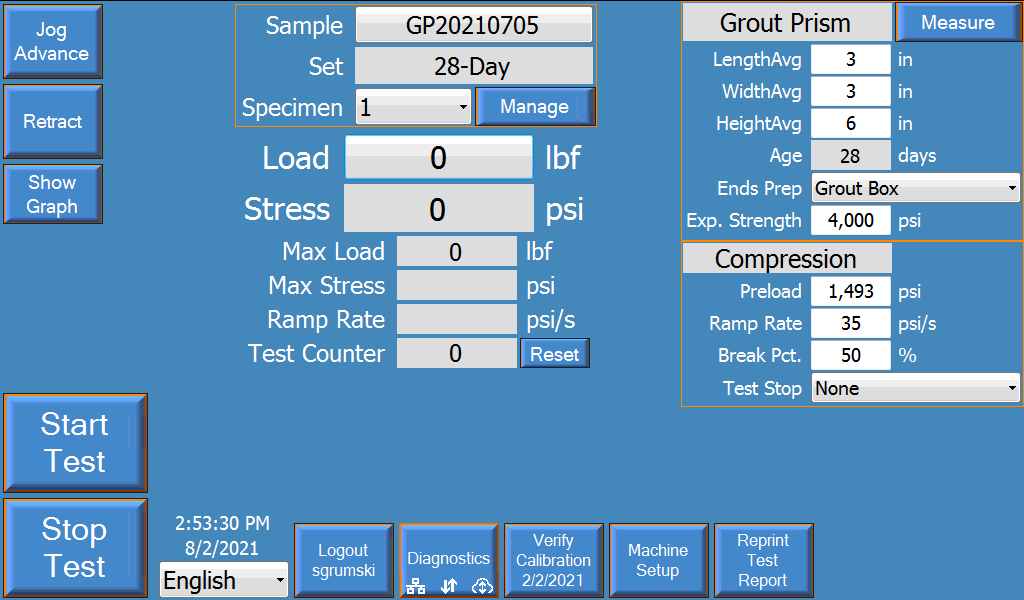This screenshot has width=1024, height=600.
Task: Click the Max Stress label
Action: (x=327, y=286)
